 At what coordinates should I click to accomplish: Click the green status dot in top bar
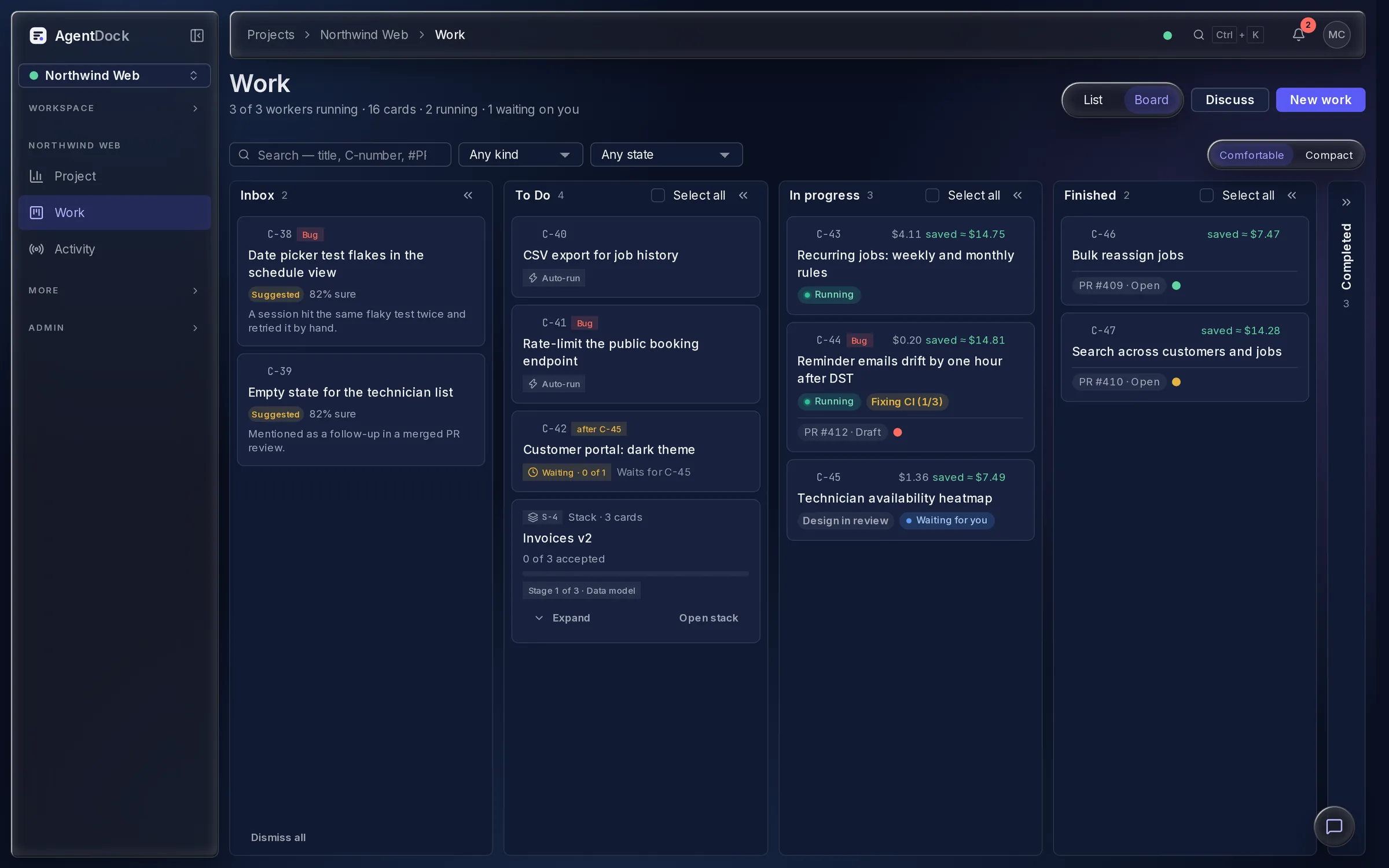coord(1167,35)
